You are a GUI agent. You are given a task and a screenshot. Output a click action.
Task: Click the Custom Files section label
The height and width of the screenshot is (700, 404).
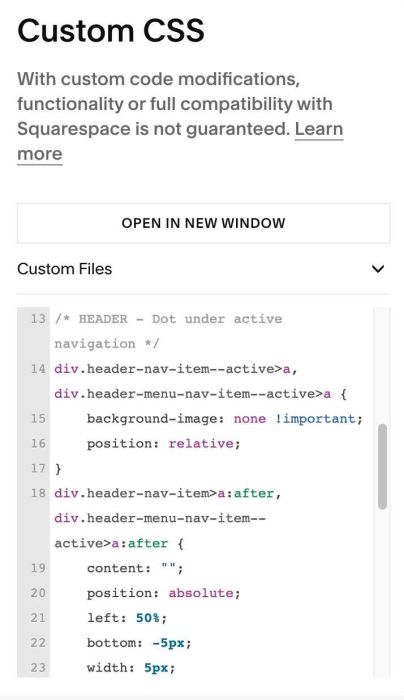tap(65, 269)
